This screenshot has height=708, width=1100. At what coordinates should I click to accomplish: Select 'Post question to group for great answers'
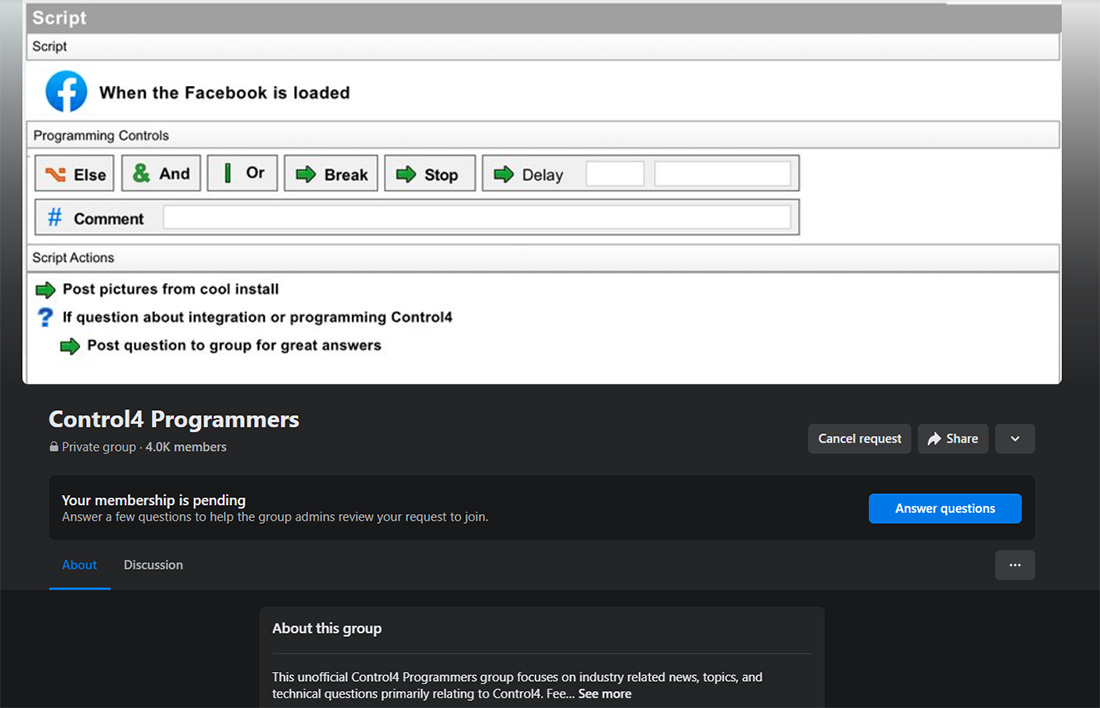coord(234,345)
